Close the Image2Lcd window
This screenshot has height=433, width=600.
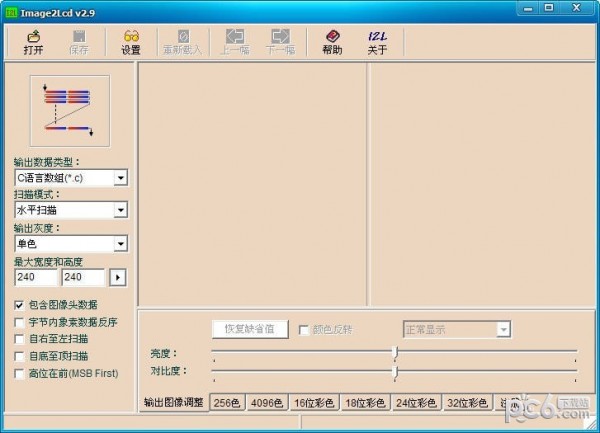[577, 8]
